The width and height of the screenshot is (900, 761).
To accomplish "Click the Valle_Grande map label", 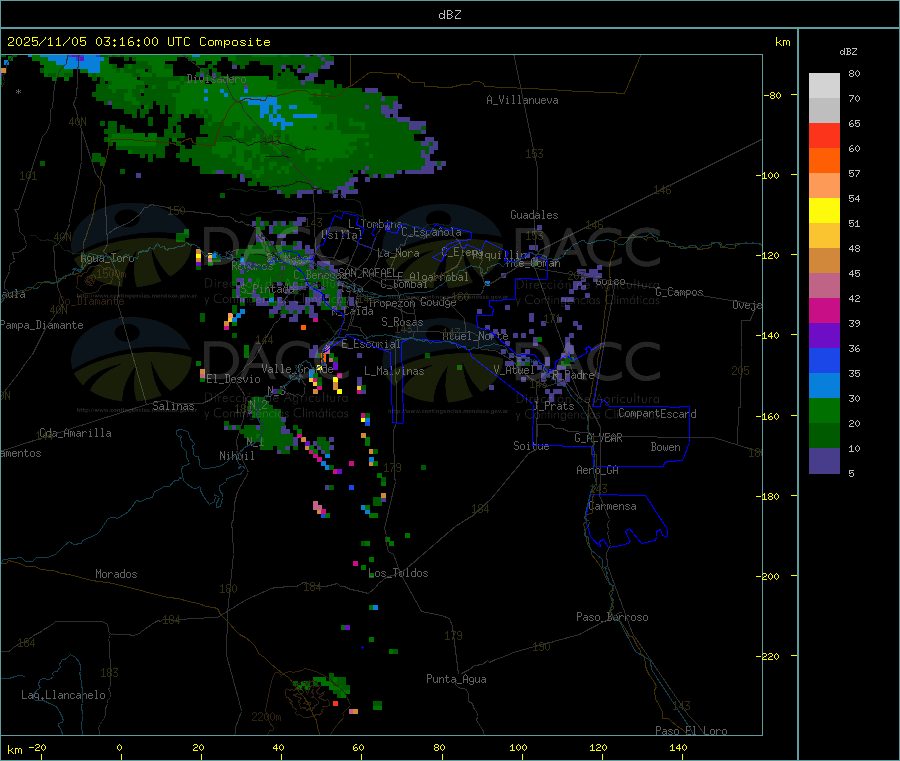I will pyautogui.click(x=297, y=369).
